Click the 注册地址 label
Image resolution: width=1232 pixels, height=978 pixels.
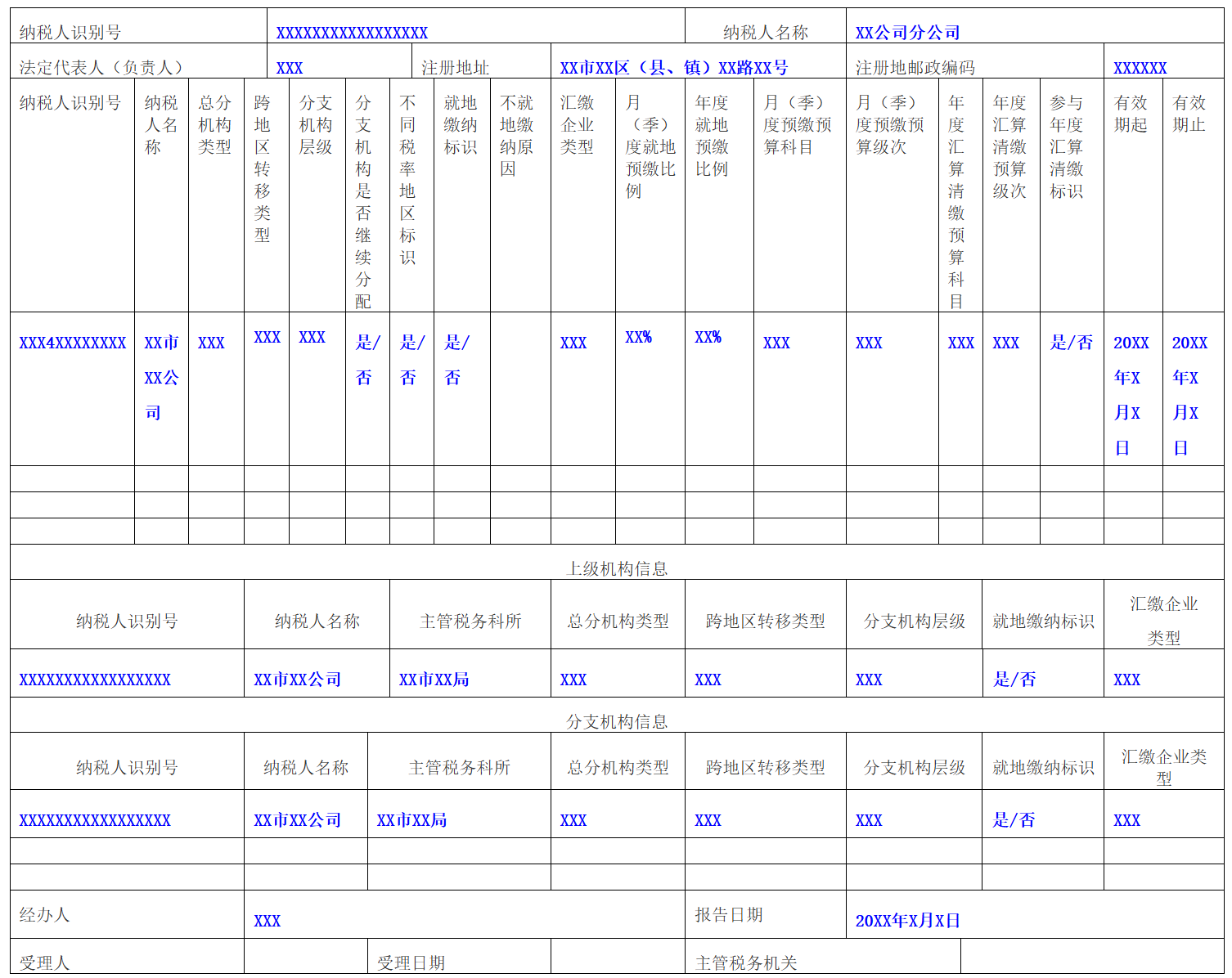[x=455, y=68]
